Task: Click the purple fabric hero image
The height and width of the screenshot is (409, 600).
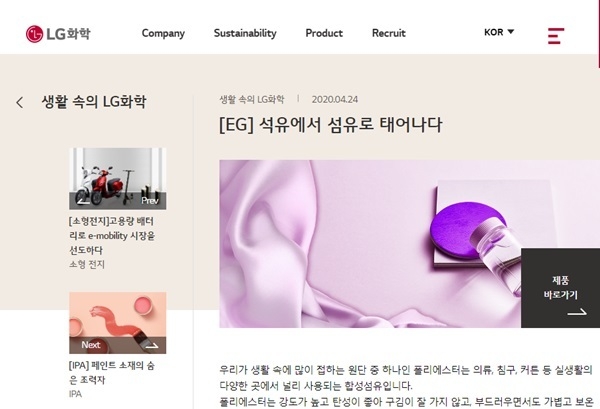Action: (x=370, y=244)
